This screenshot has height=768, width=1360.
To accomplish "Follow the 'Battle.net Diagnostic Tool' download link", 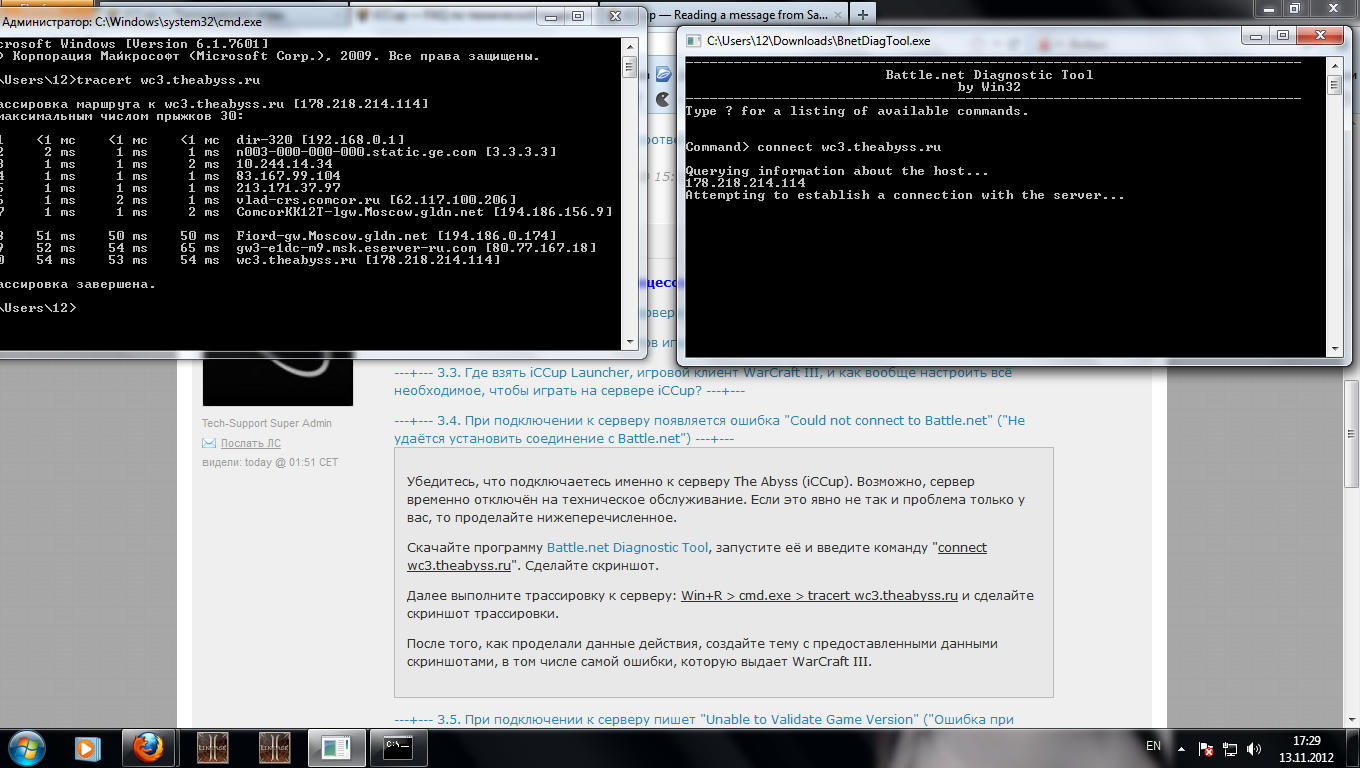I will coord(628,547).
